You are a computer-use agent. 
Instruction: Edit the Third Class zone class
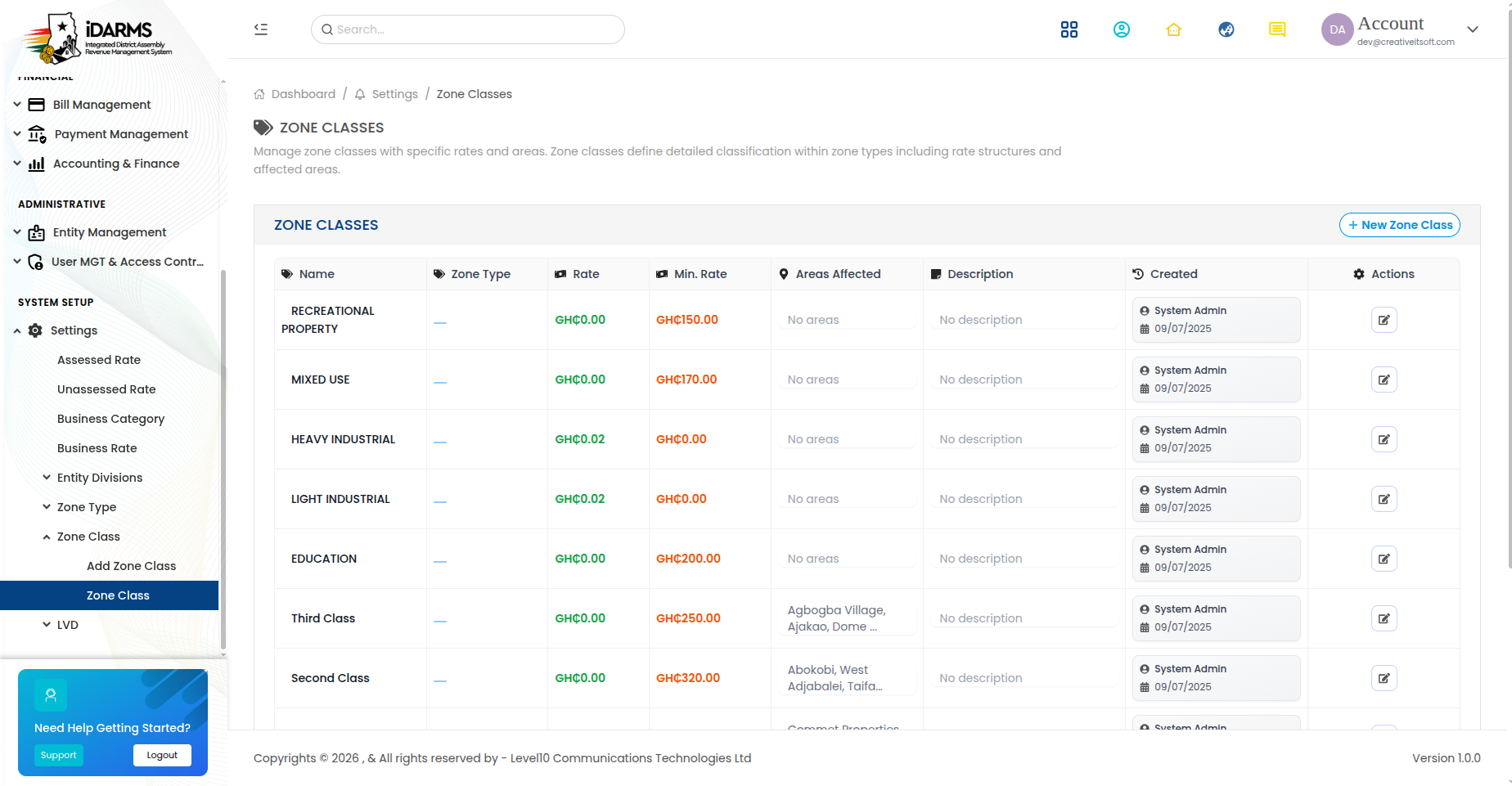(1384, 618)
